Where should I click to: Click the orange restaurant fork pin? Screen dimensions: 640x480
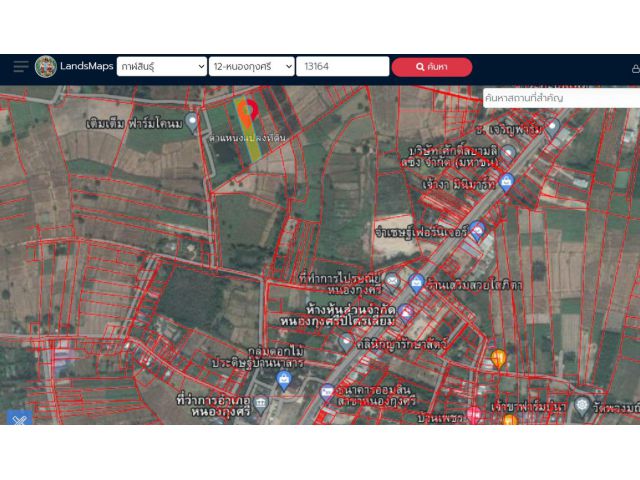pyautogui.click(x=498, y=359)
